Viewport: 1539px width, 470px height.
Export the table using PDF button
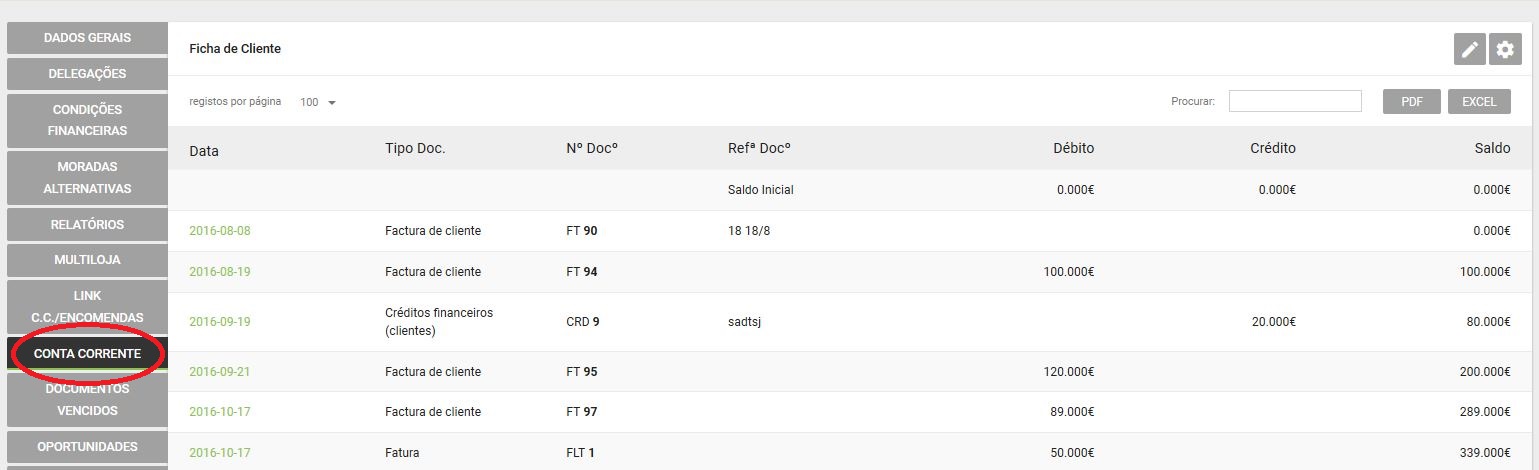point(1412,101)
